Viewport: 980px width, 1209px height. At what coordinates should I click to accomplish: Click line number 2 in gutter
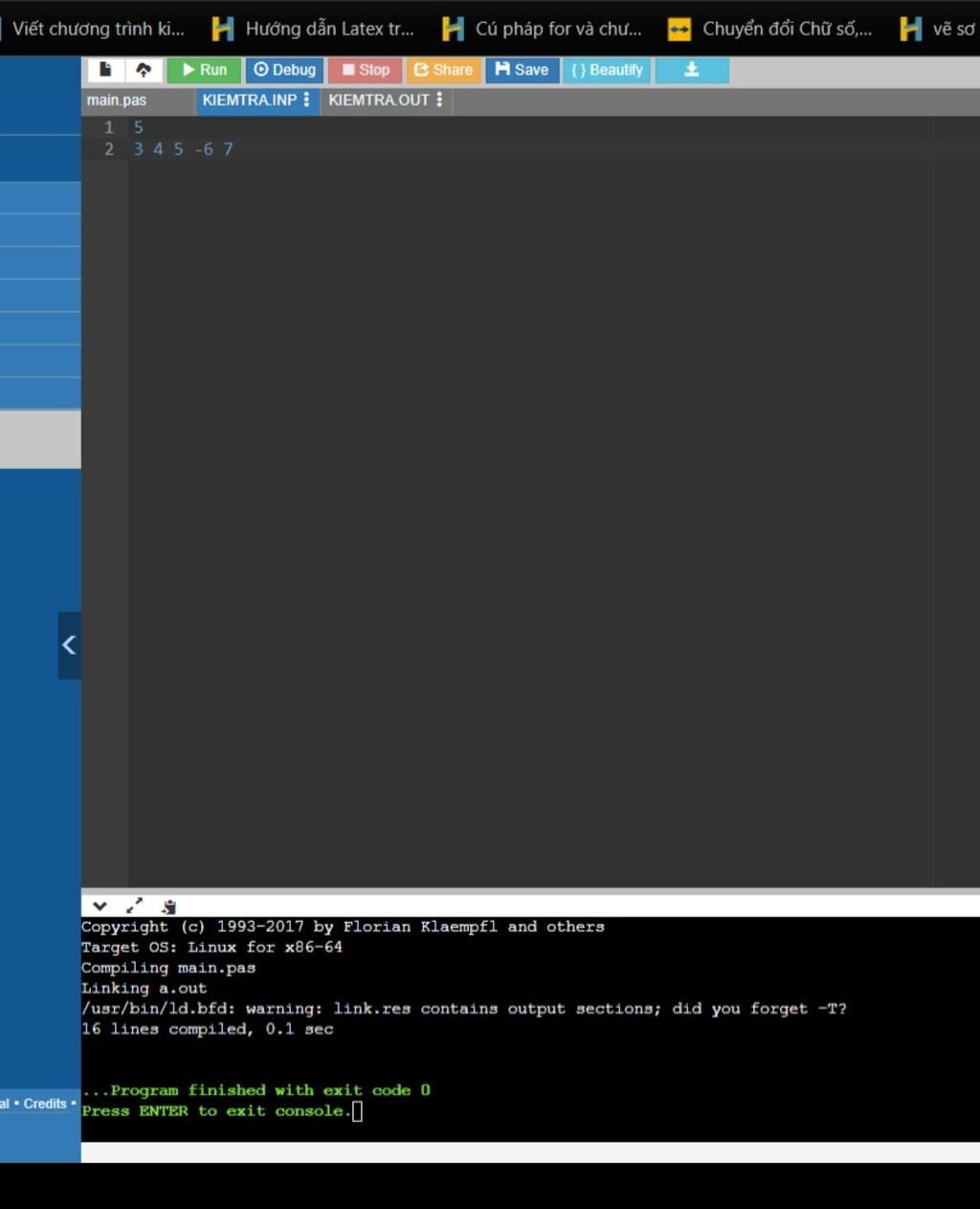pos(109,149)
